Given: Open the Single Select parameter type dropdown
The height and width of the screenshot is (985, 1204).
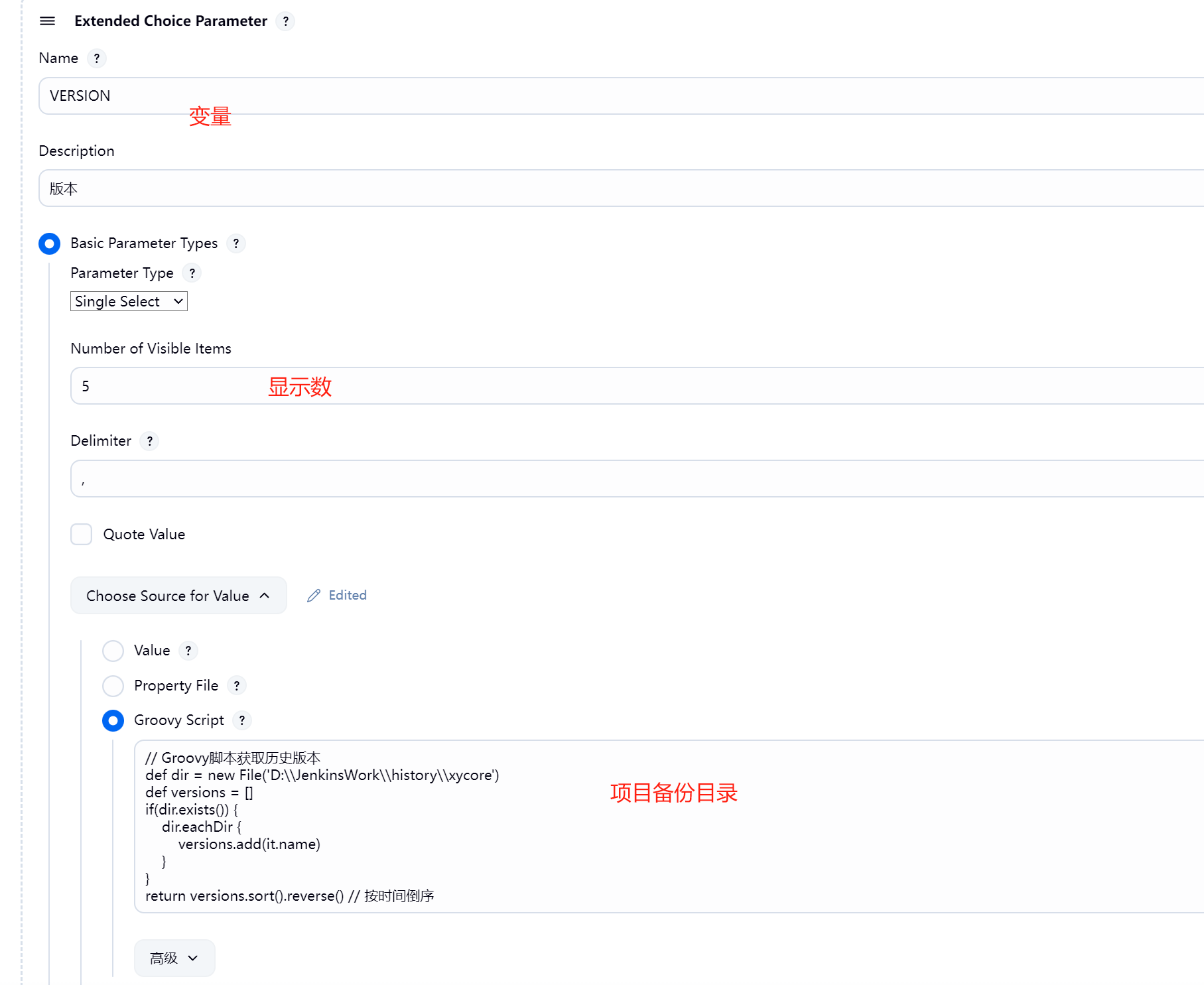Looking at the screenshot, I should [129, 302].
